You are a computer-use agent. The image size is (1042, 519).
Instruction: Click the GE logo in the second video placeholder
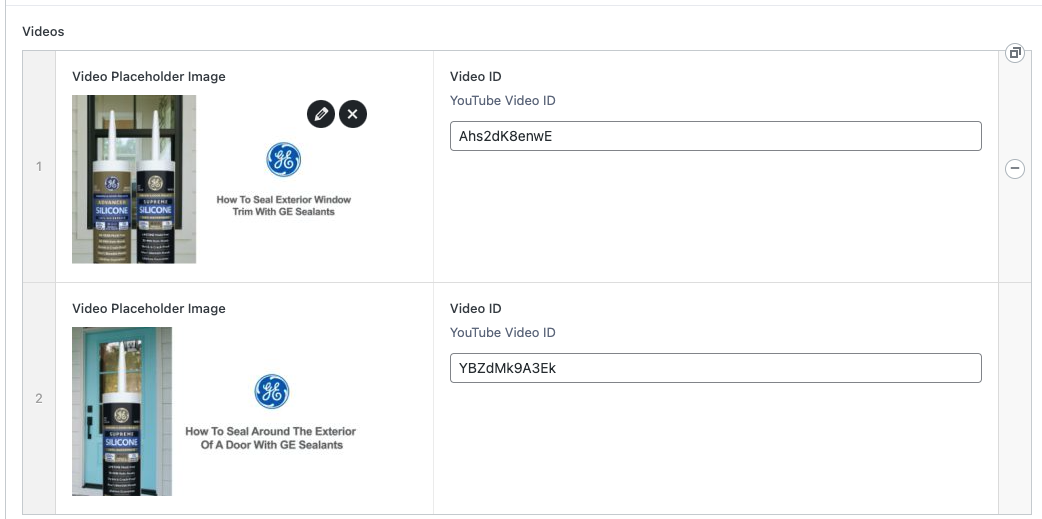[x=271, y=392]
